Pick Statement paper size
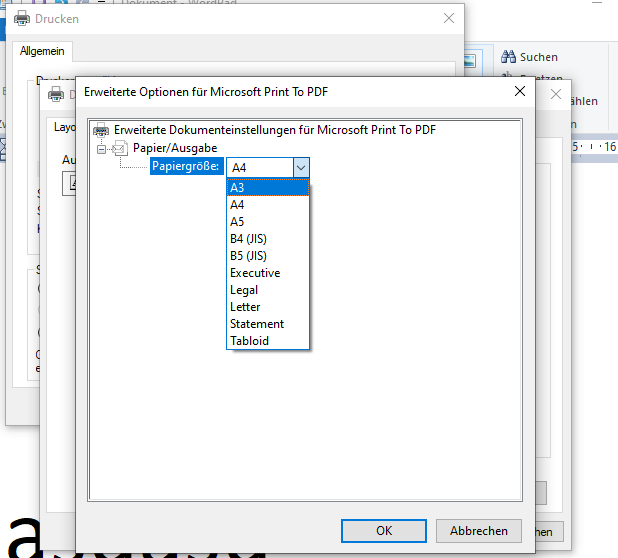The height and width of the screenshot is (558, 618). (x=268, y=324)
